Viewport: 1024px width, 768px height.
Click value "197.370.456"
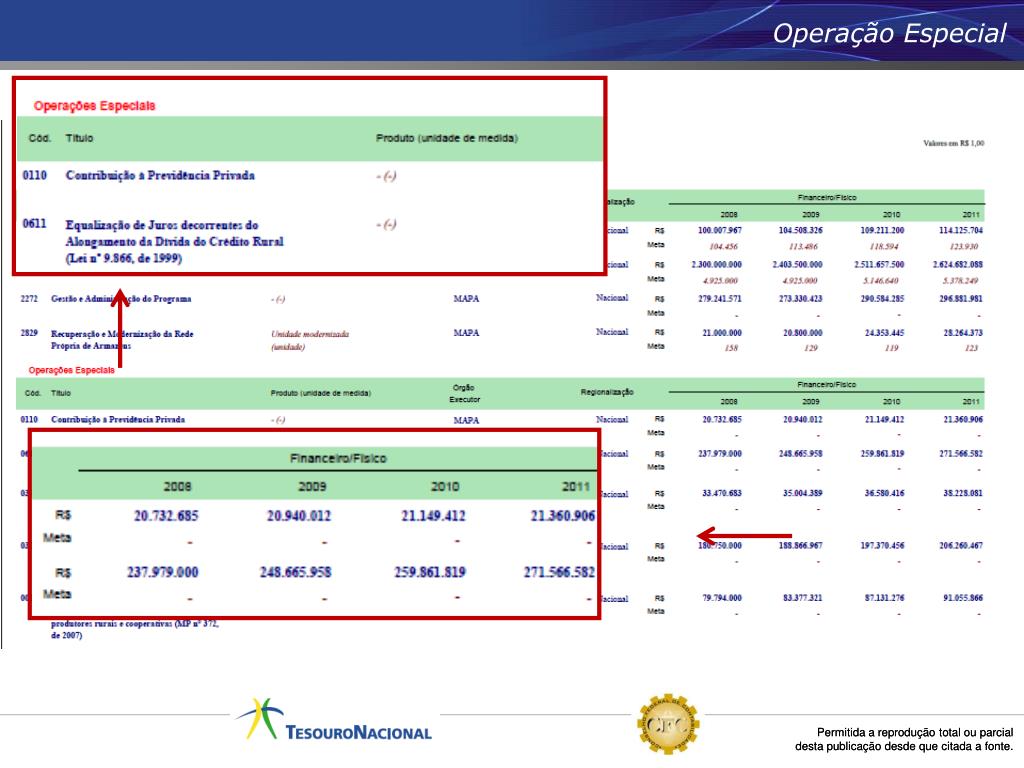[x=882, y=545]
